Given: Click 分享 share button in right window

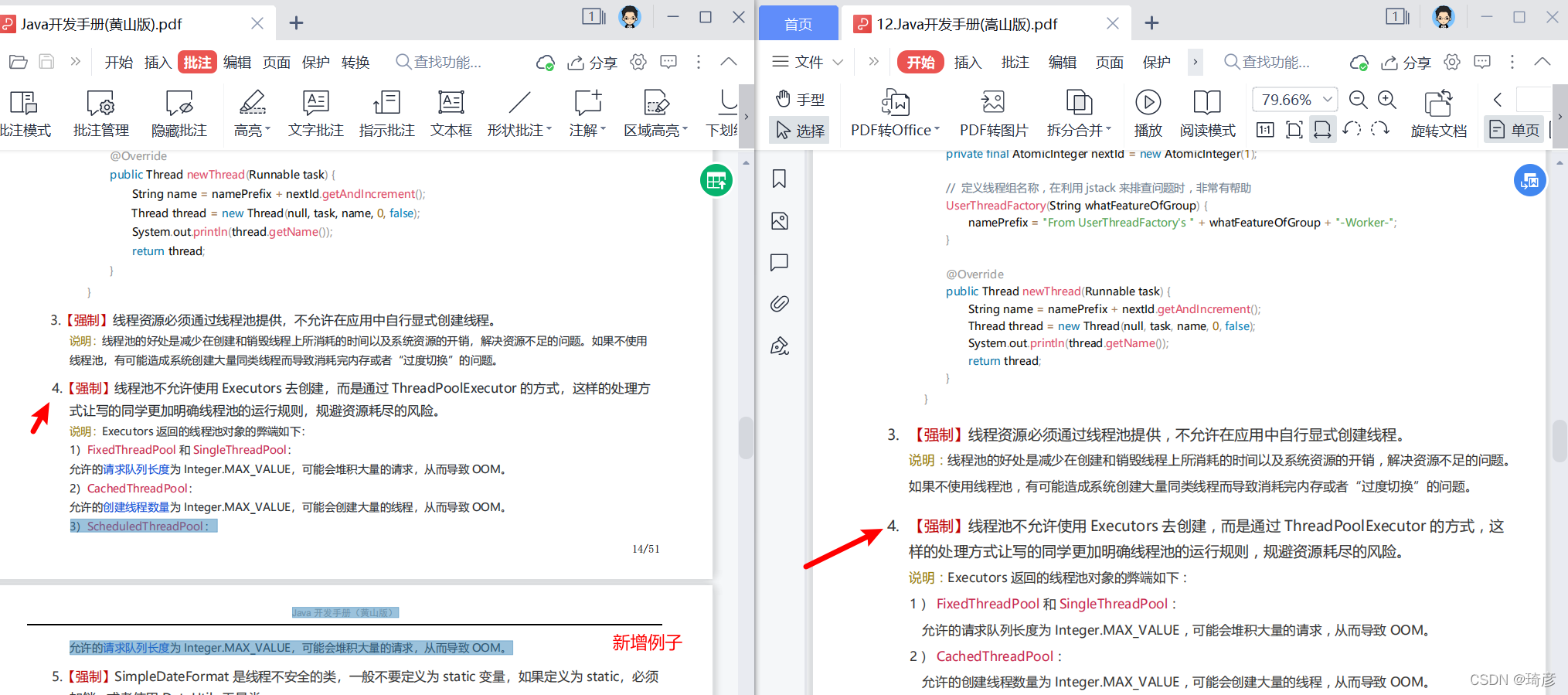Looking at the screenshot, I should [1406, 63].
